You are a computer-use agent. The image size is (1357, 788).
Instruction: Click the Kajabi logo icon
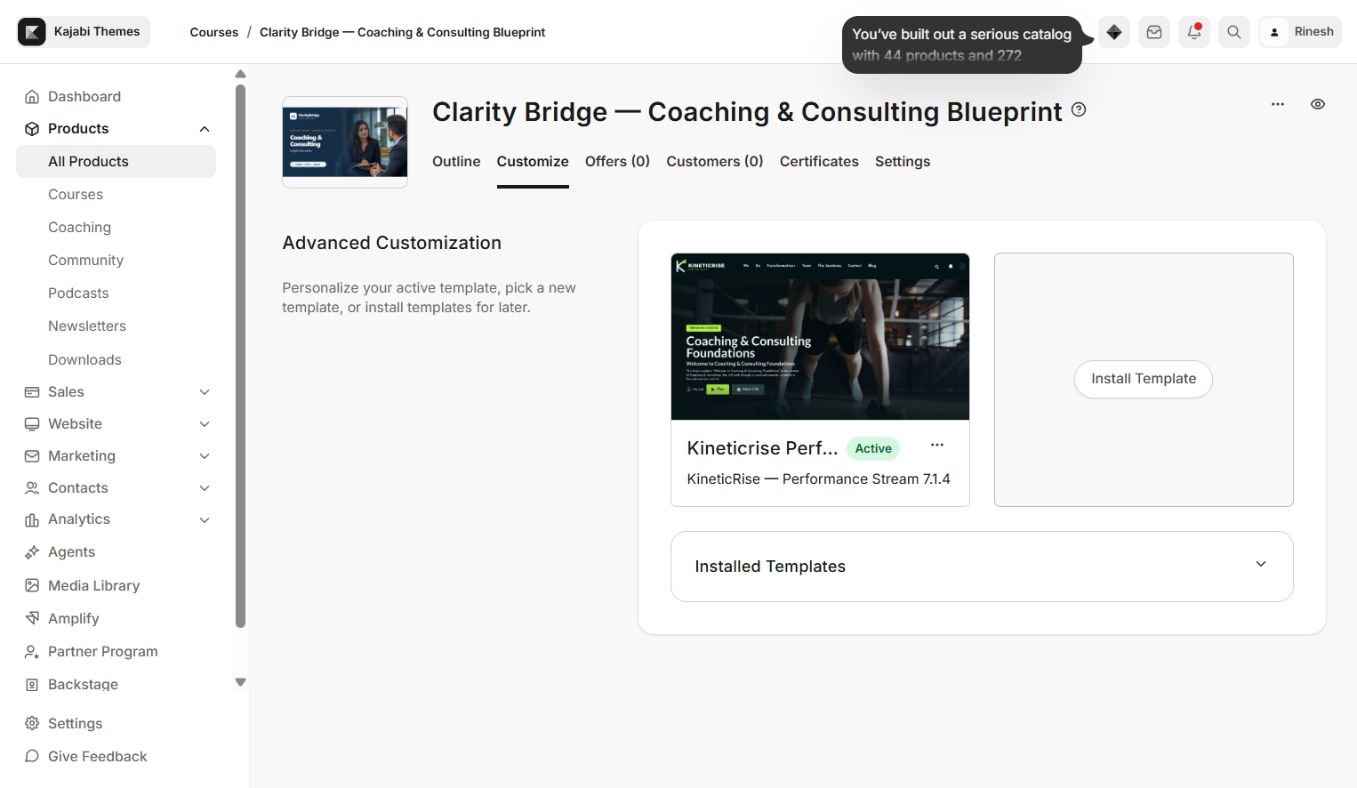[x=32, y=32]
